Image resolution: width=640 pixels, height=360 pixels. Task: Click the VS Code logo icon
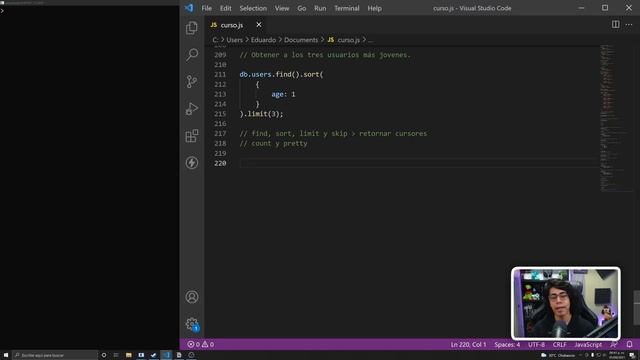pyautogui.click(x=189, y=8)
